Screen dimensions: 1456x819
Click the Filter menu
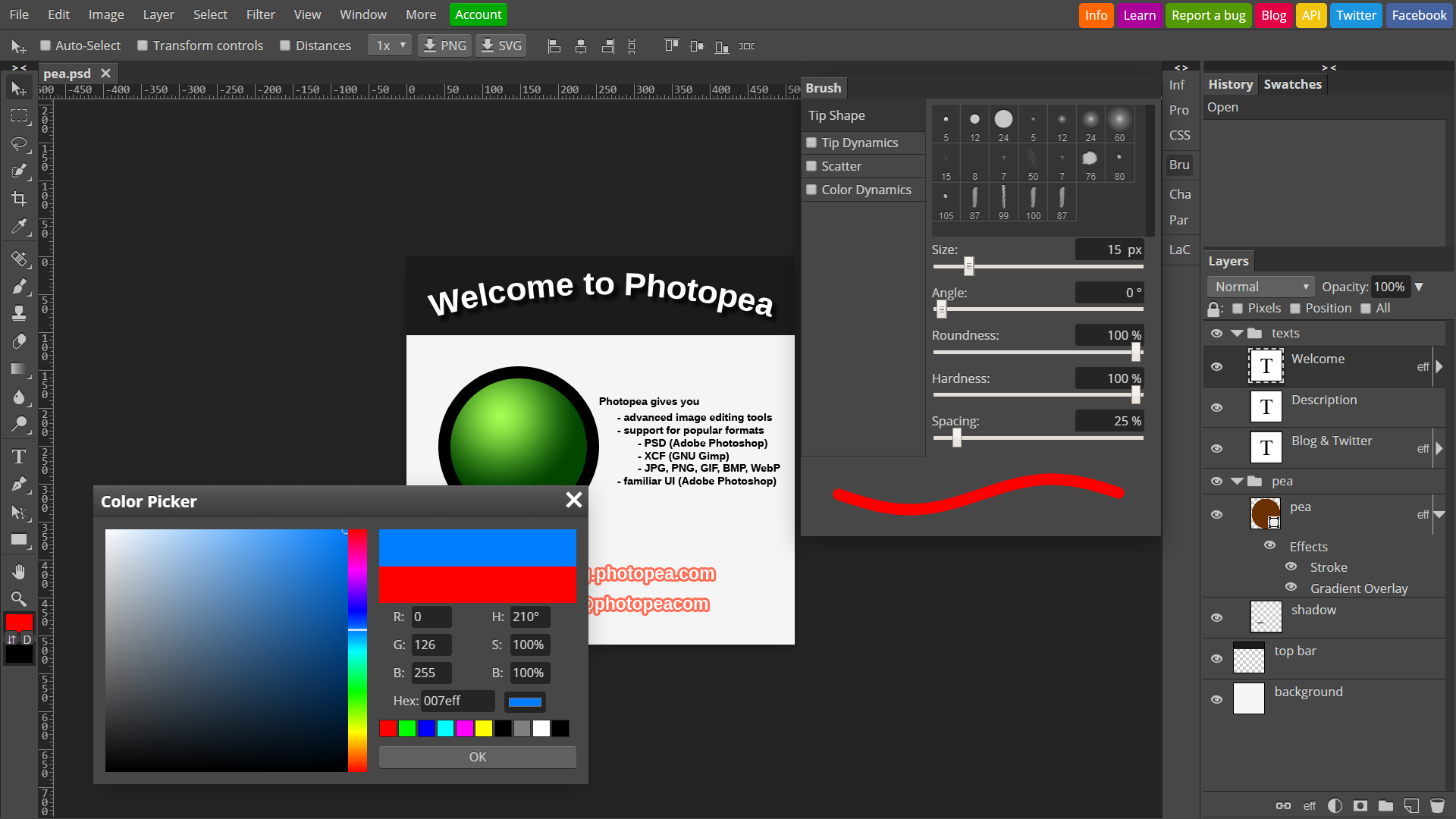[x=259, y=14]
